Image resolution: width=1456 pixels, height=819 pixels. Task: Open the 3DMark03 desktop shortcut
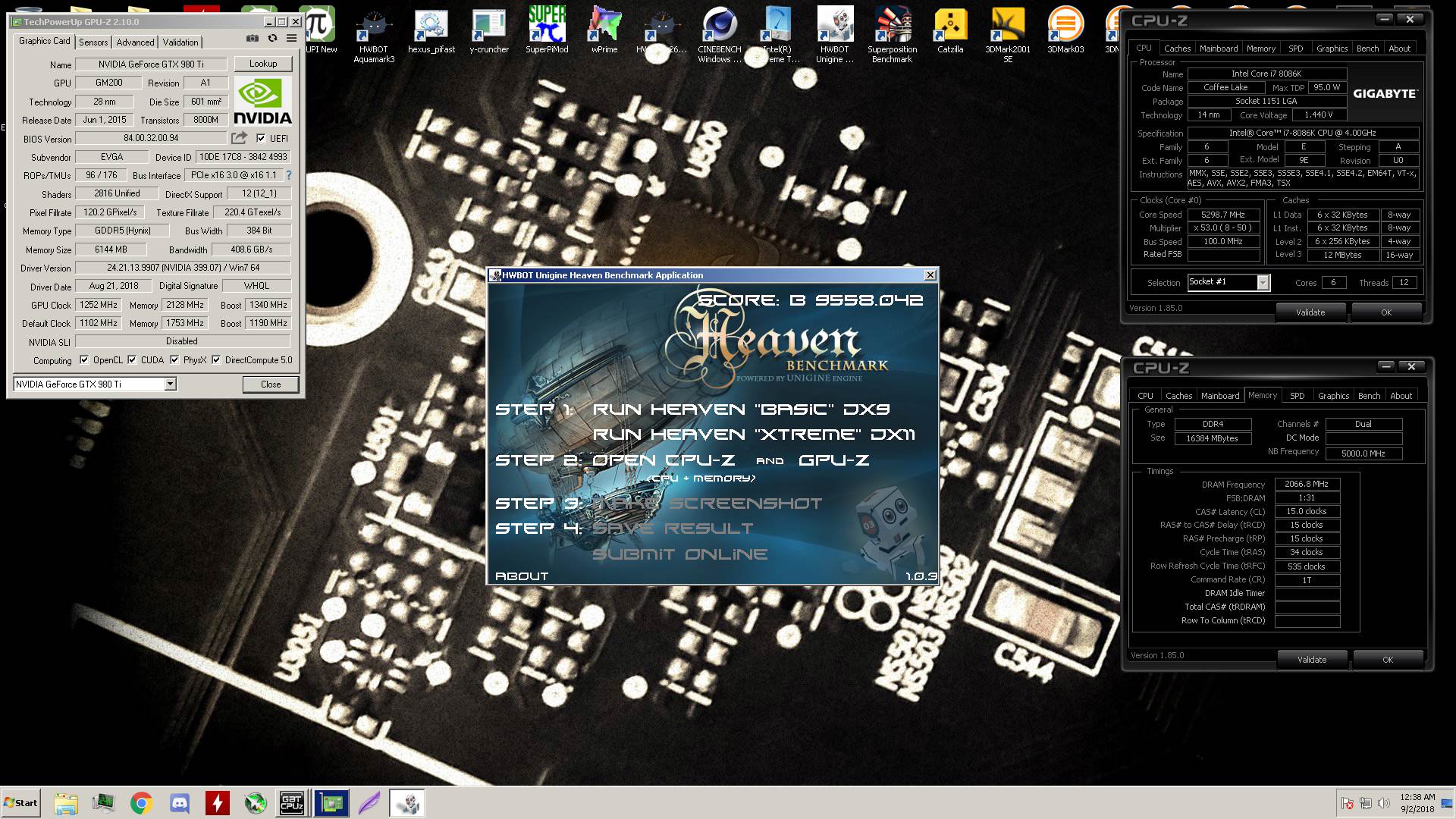tap(1065, 32)
